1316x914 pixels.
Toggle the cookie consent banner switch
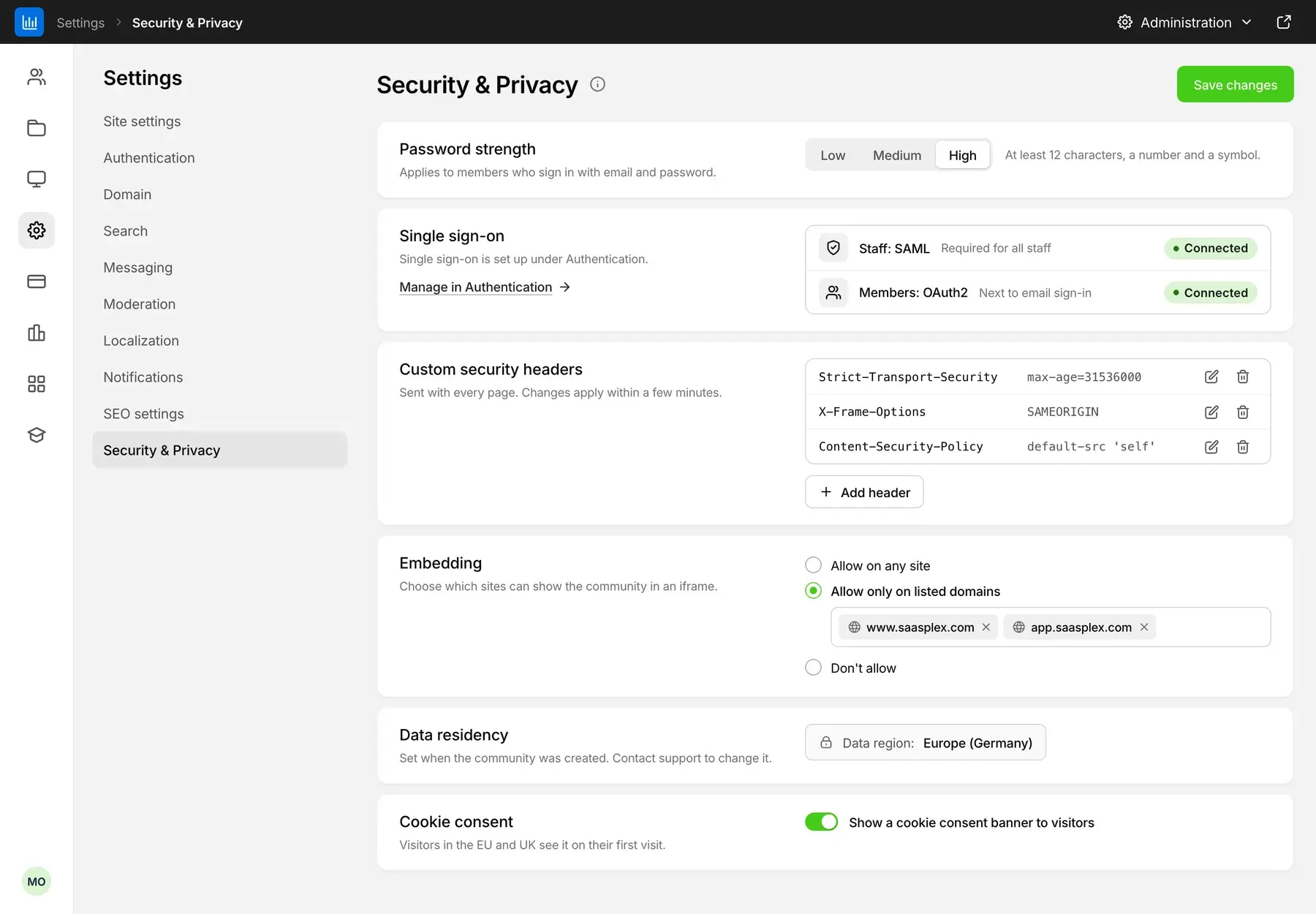pos(821,822)
